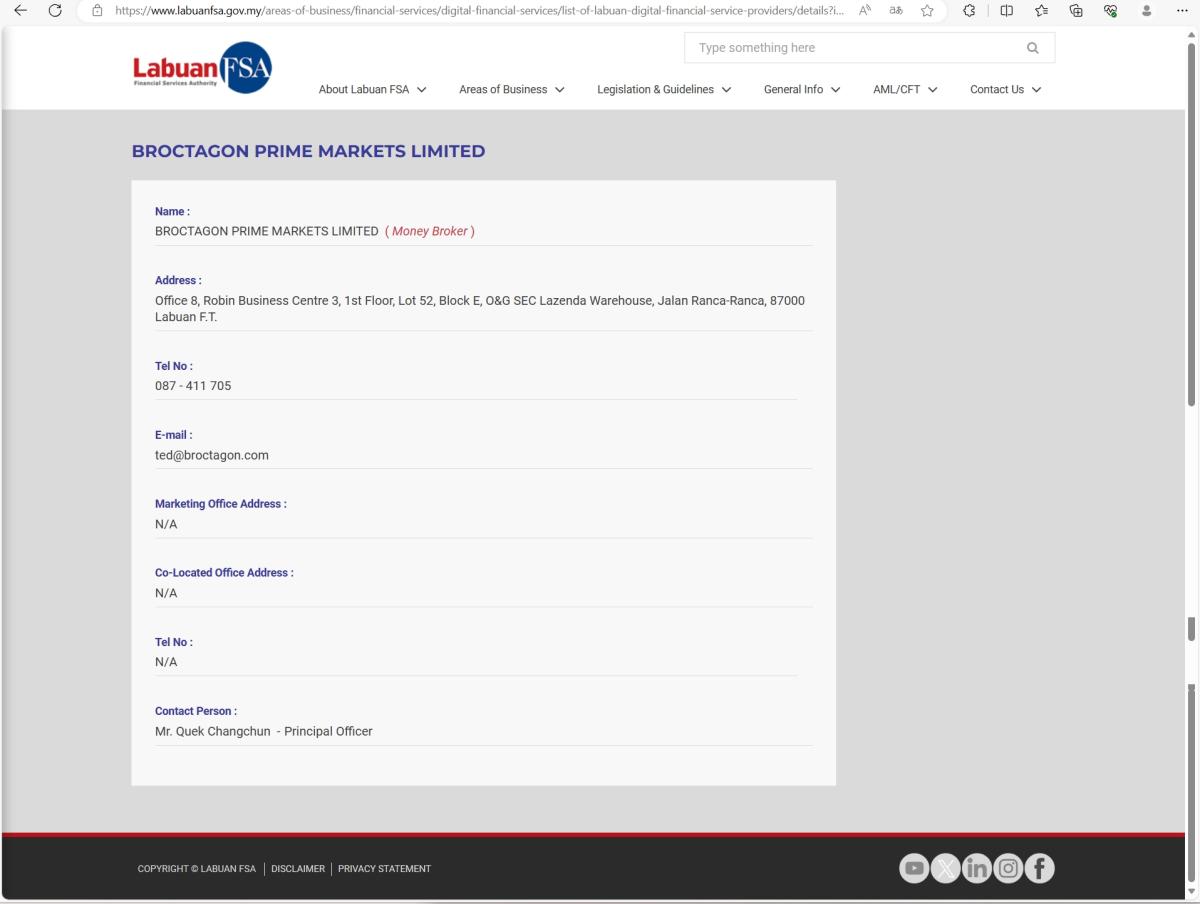Open browser Extensions puzzle icon

(969, 11)
